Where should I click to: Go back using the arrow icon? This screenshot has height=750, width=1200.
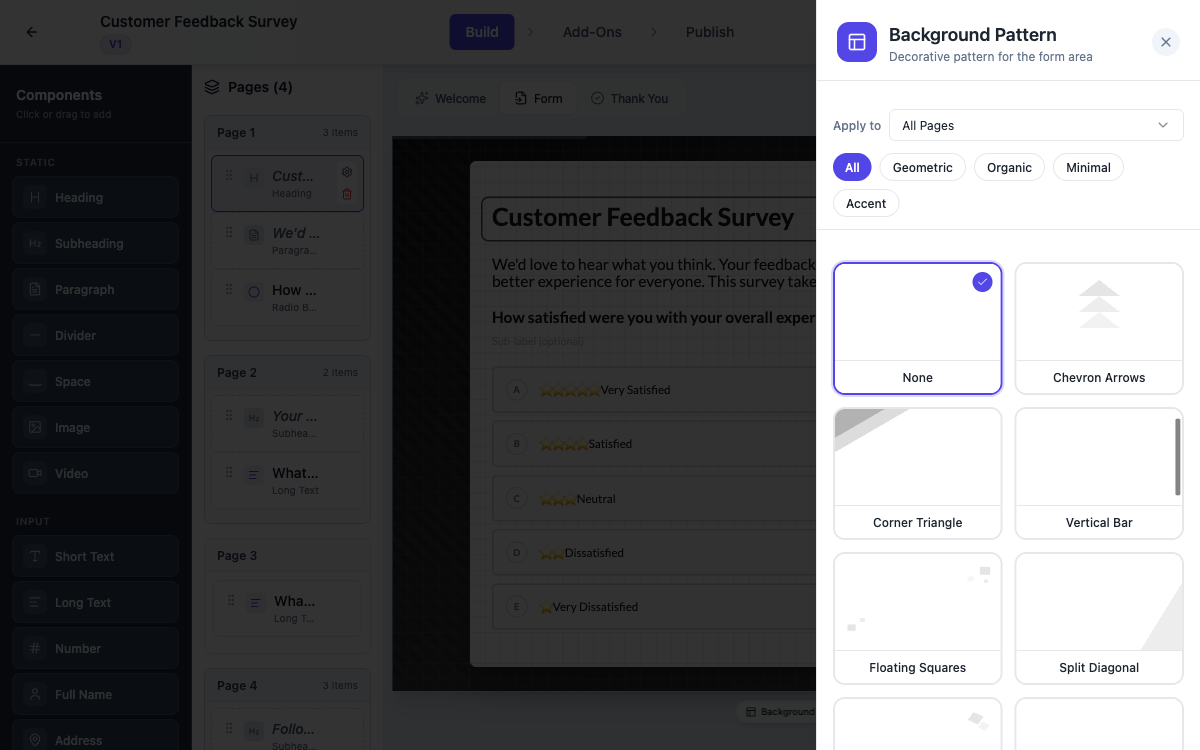(31, 32)
